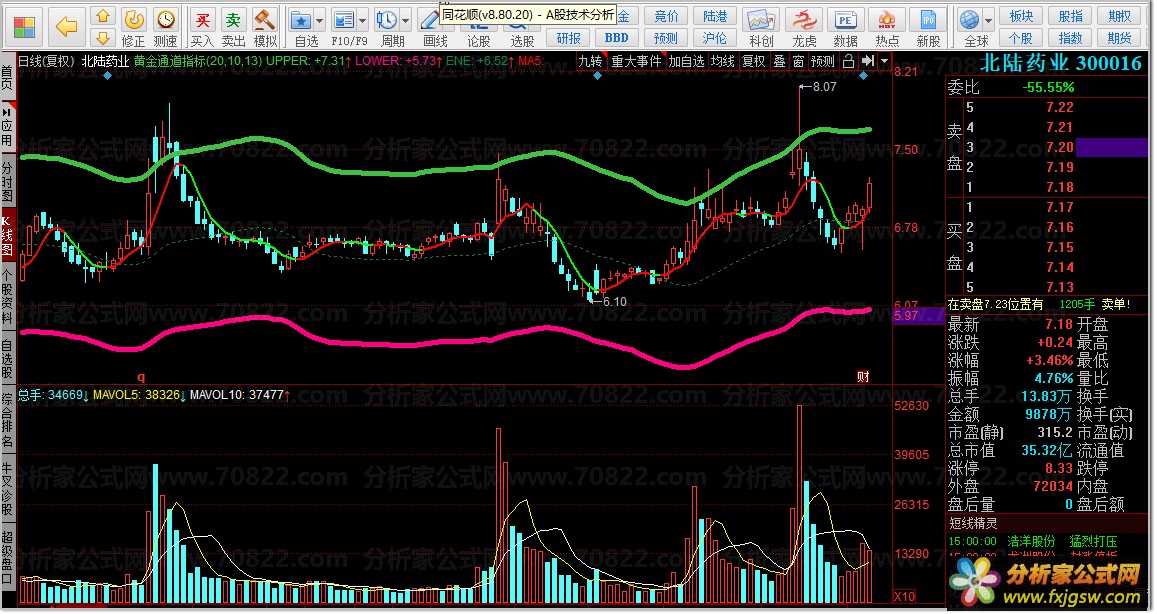Open the colorful four-square home icon
The width and height of the screenshot is (1157, 614).
pos(24,28)
